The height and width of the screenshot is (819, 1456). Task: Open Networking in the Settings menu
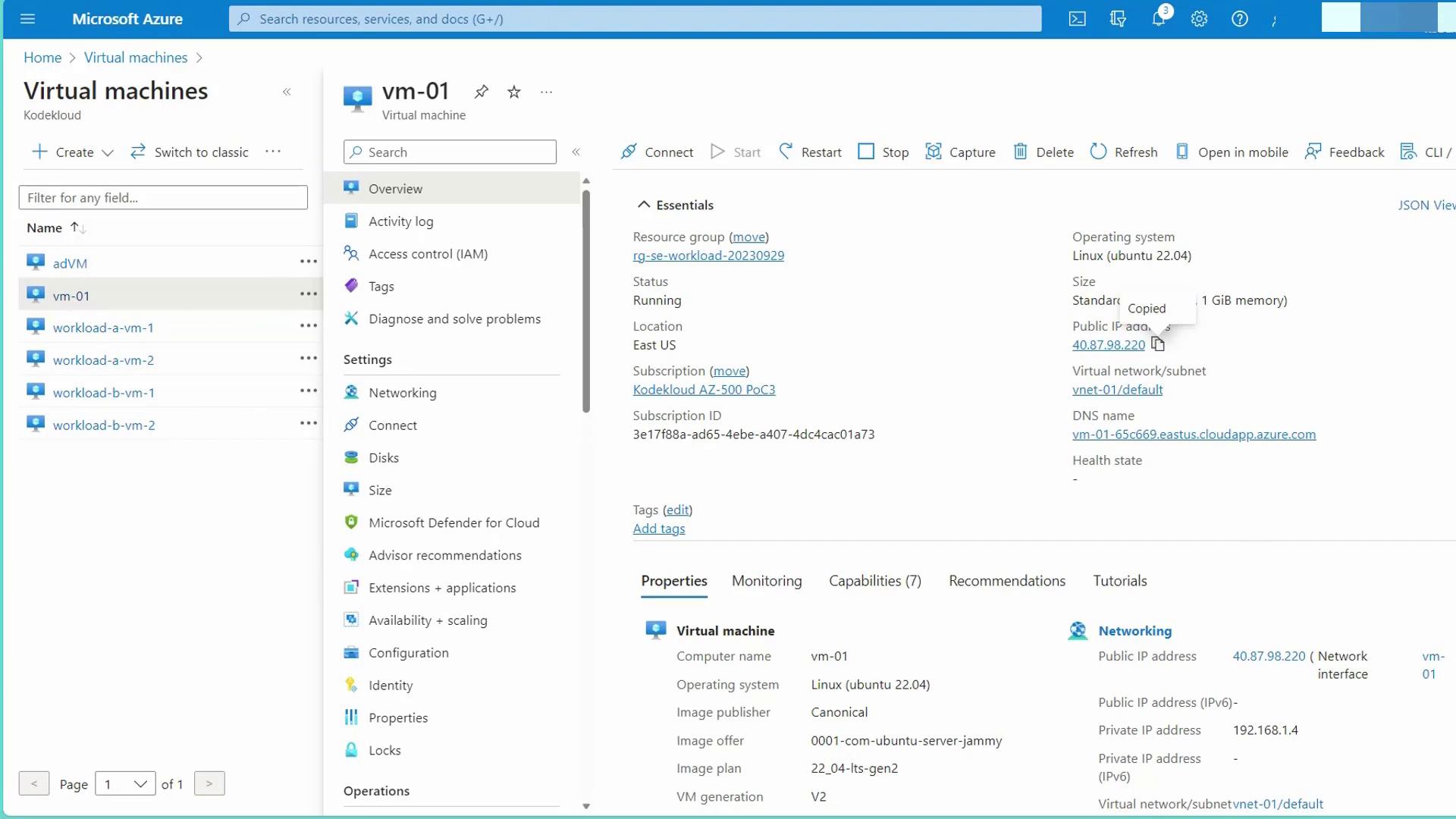tap(402, 393)
